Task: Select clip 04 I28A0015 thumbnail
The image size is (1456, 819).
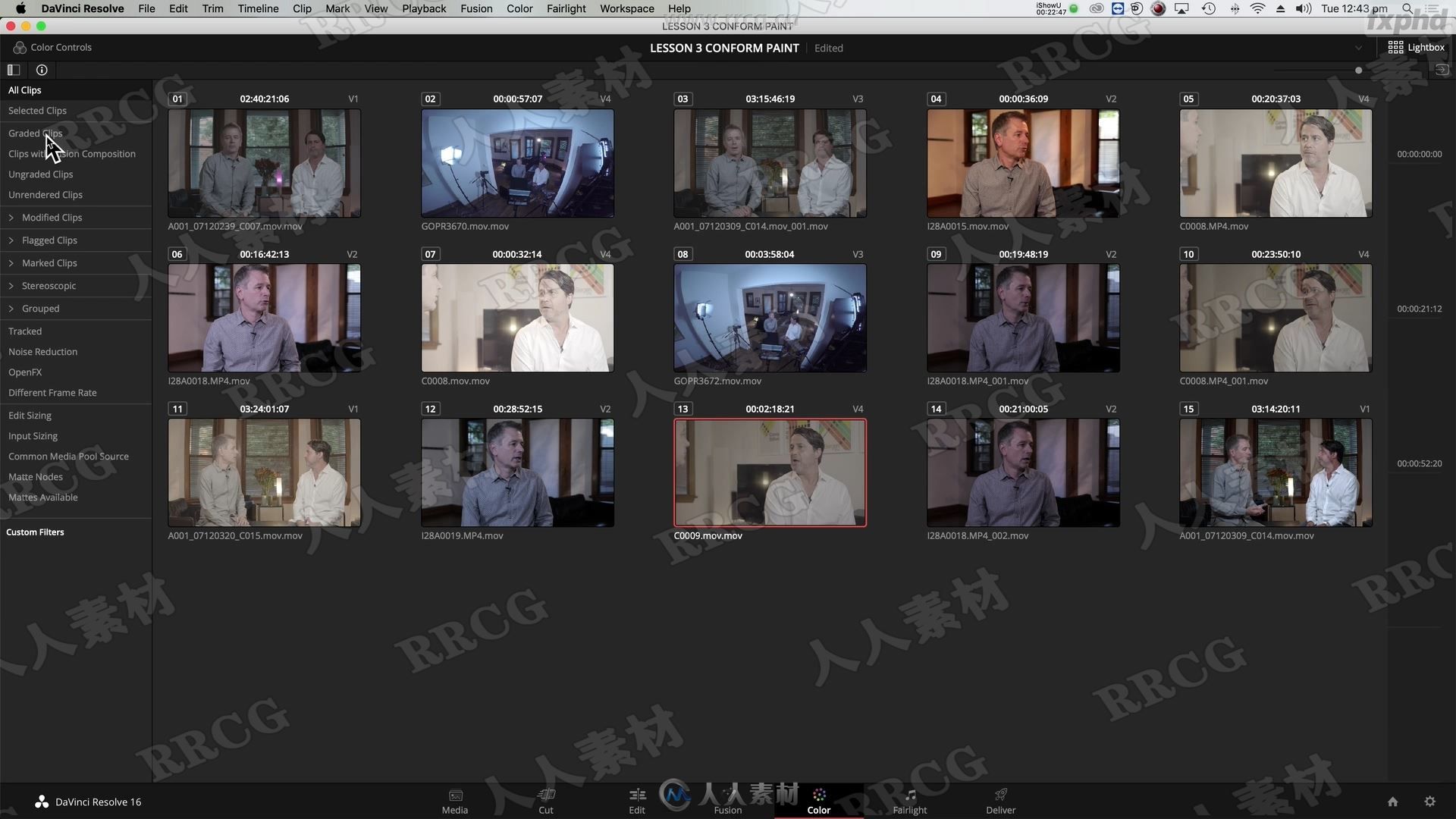Action: tap(1023, 163)
